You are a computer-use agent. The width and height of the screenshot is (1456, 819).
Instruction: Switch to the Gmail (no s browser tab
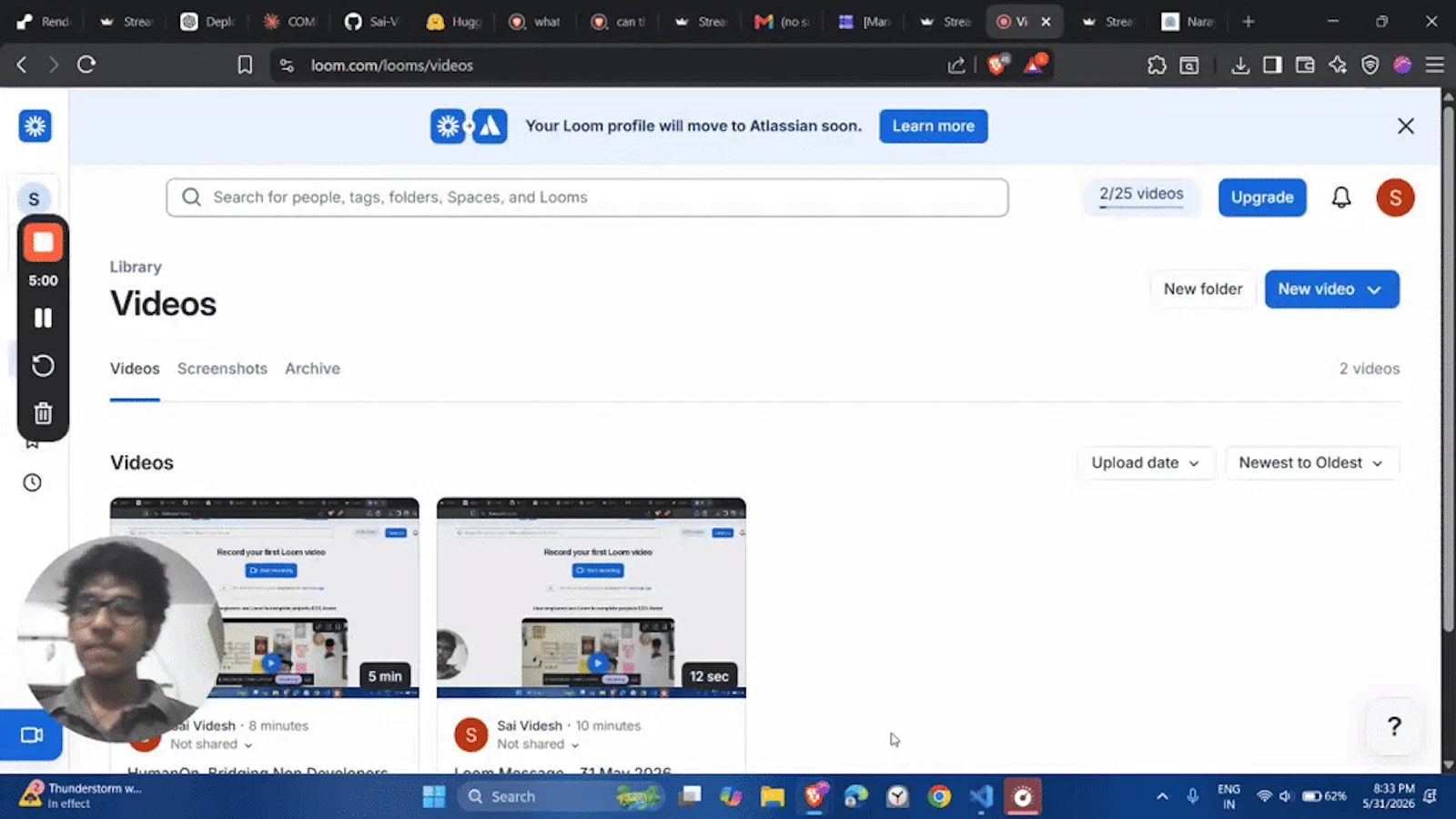coord(783,22)
